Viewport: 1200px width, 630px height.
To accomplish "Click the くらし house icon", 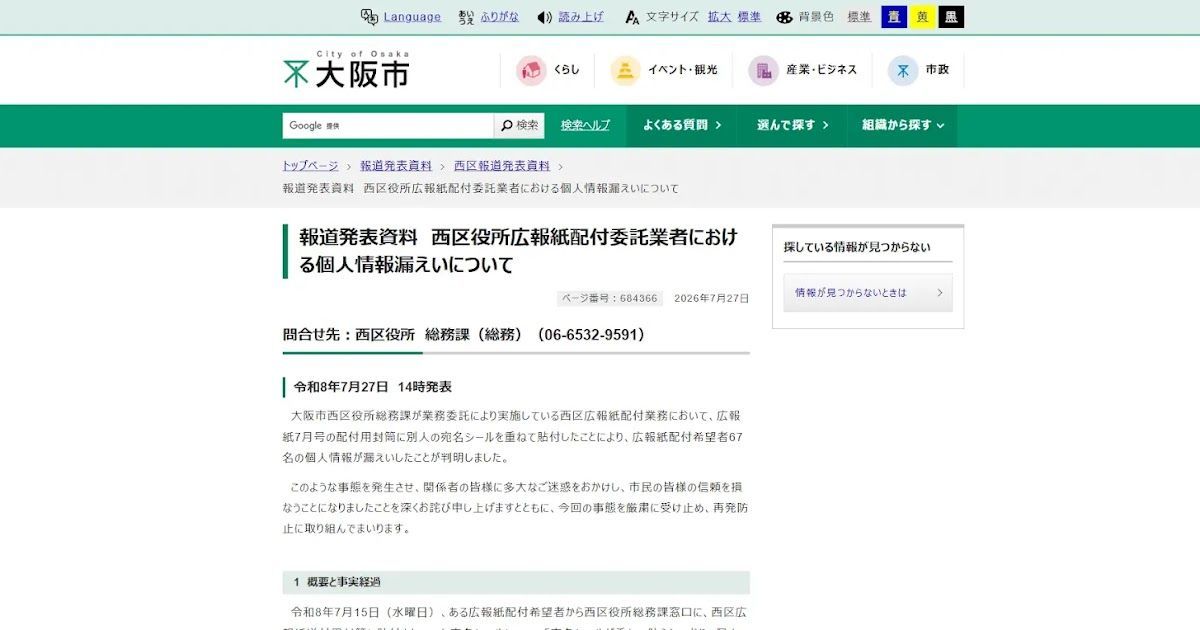I will coord(531,70).
